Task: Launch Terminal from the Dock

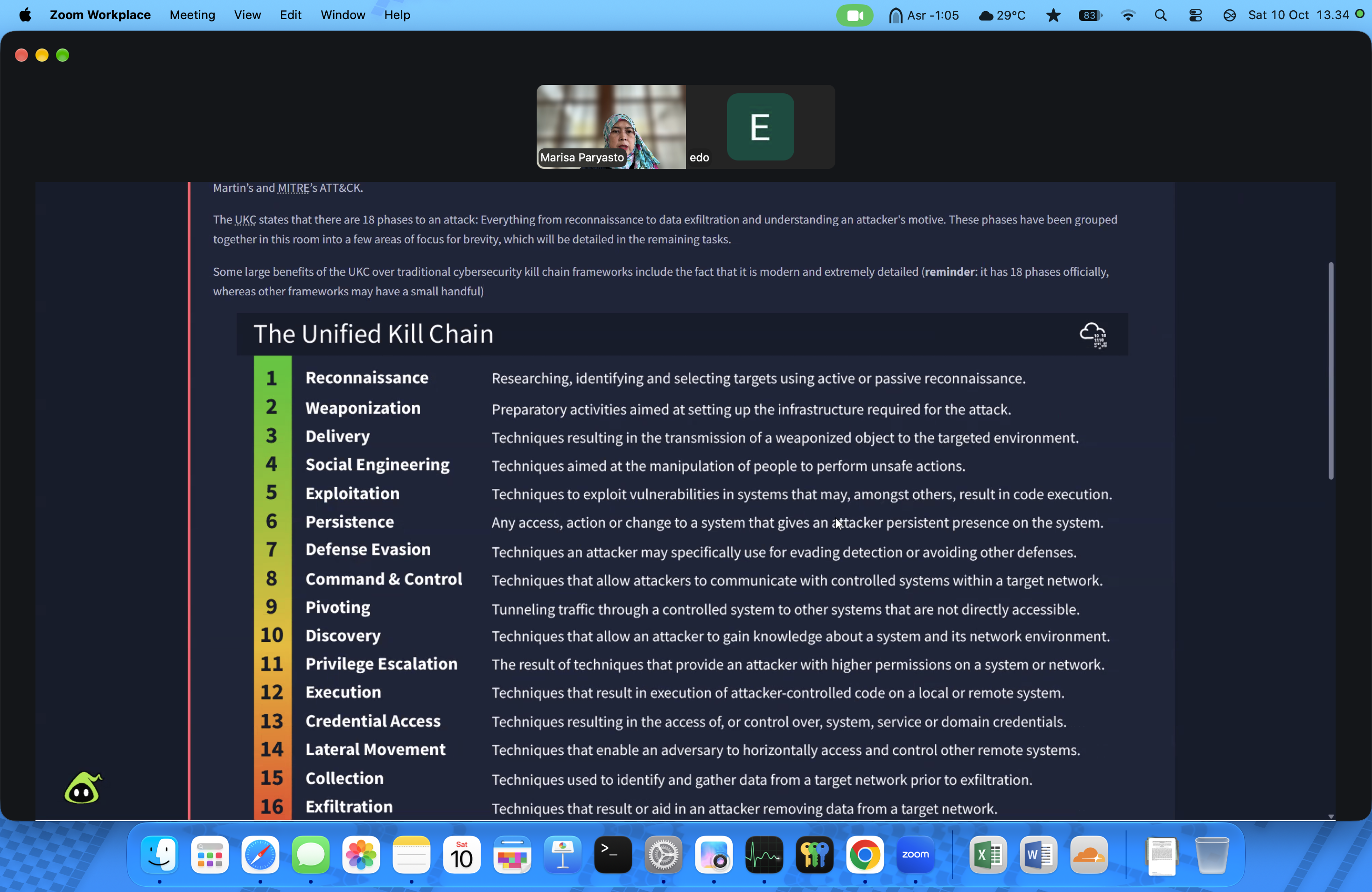Action: [x=612, y=855]
